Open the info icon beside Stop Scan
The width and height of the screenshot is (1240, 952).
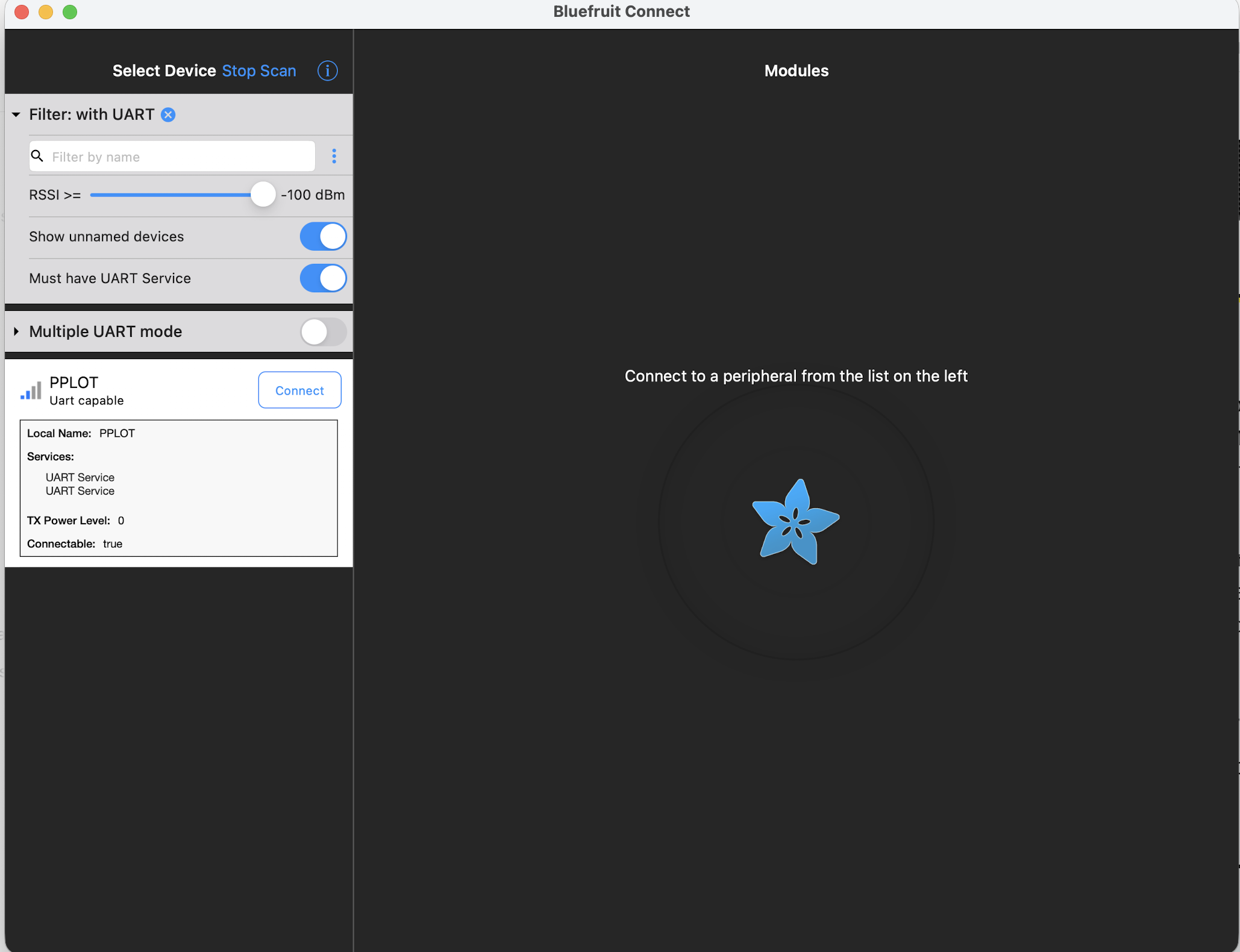point(327,70)
